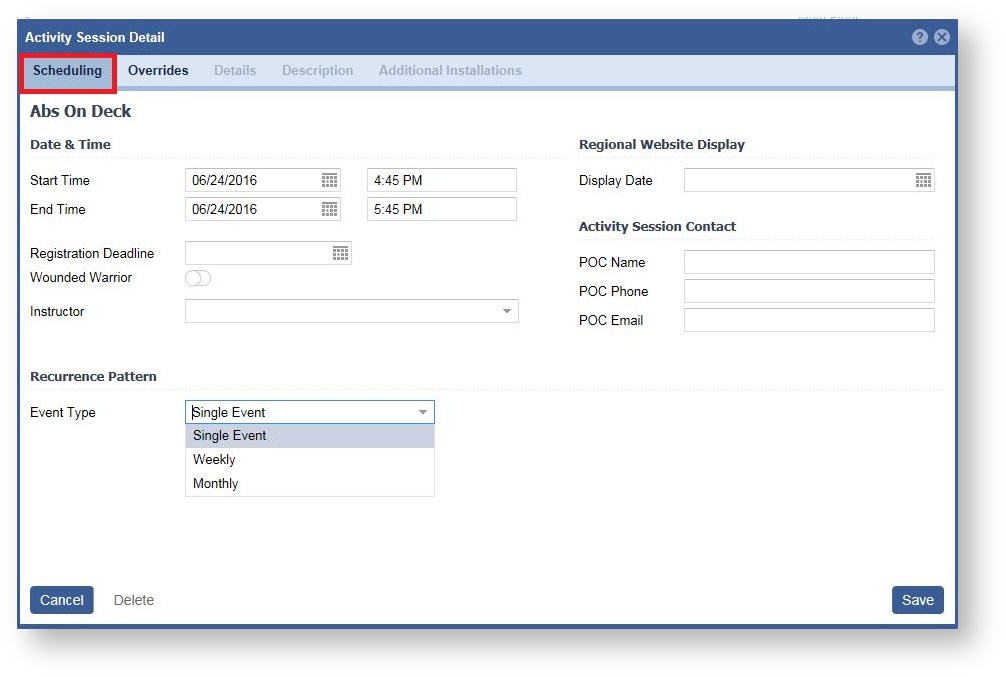The height and width of the screenshot is (677, 1006).
Task: Click inside the POC Name field
Action: pyautogui.click(x=808, y=262)
